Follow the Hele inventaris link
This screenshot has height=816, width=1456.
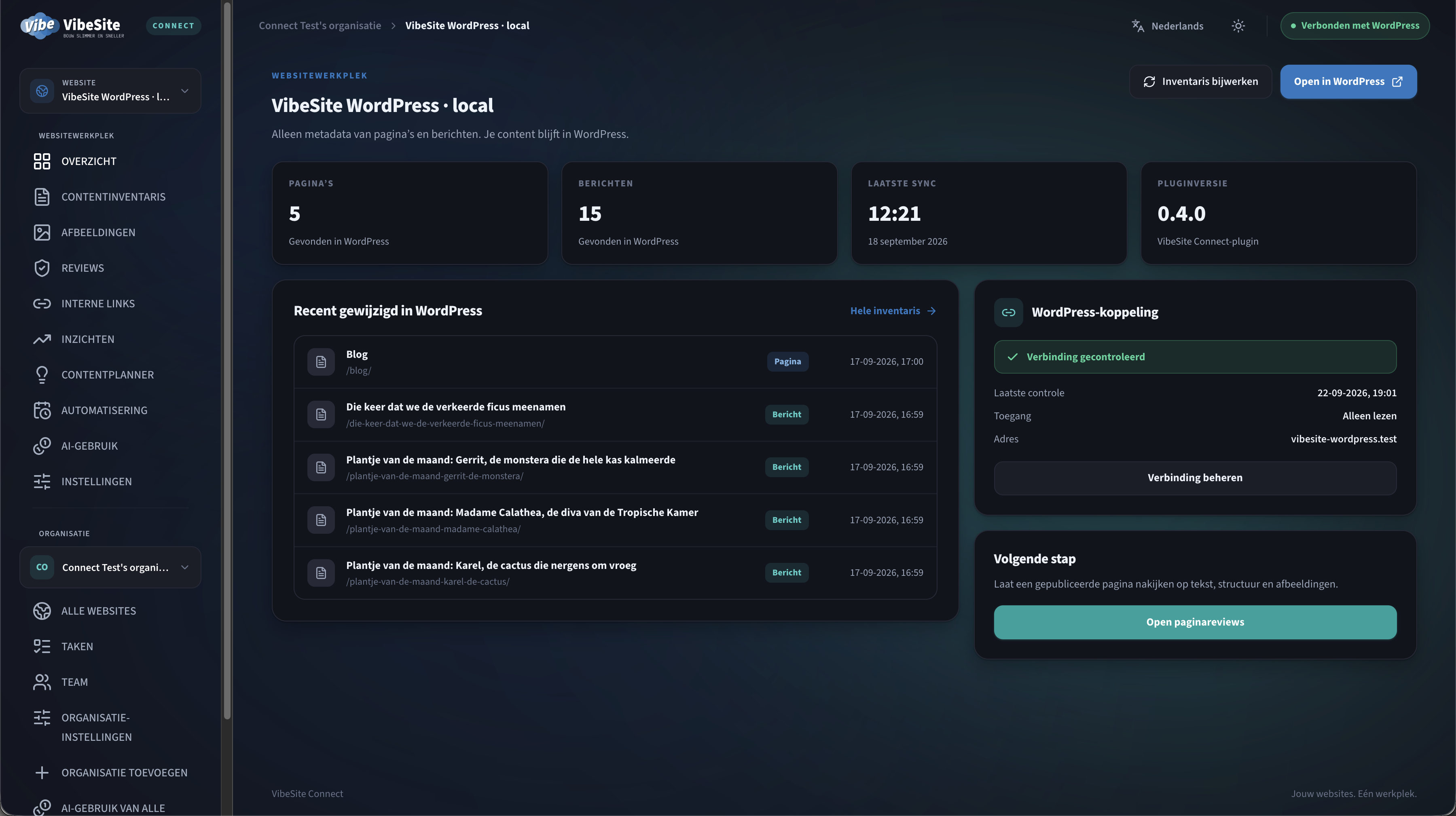point(893,311)
